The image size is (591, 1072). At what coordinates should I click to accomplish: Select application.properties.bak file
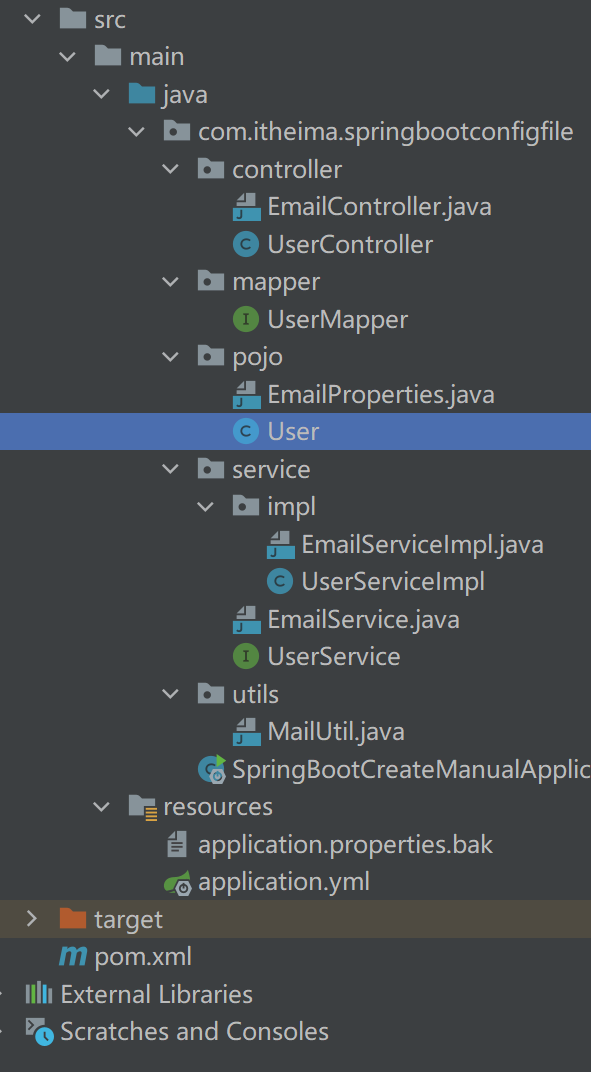click(345, 844)
